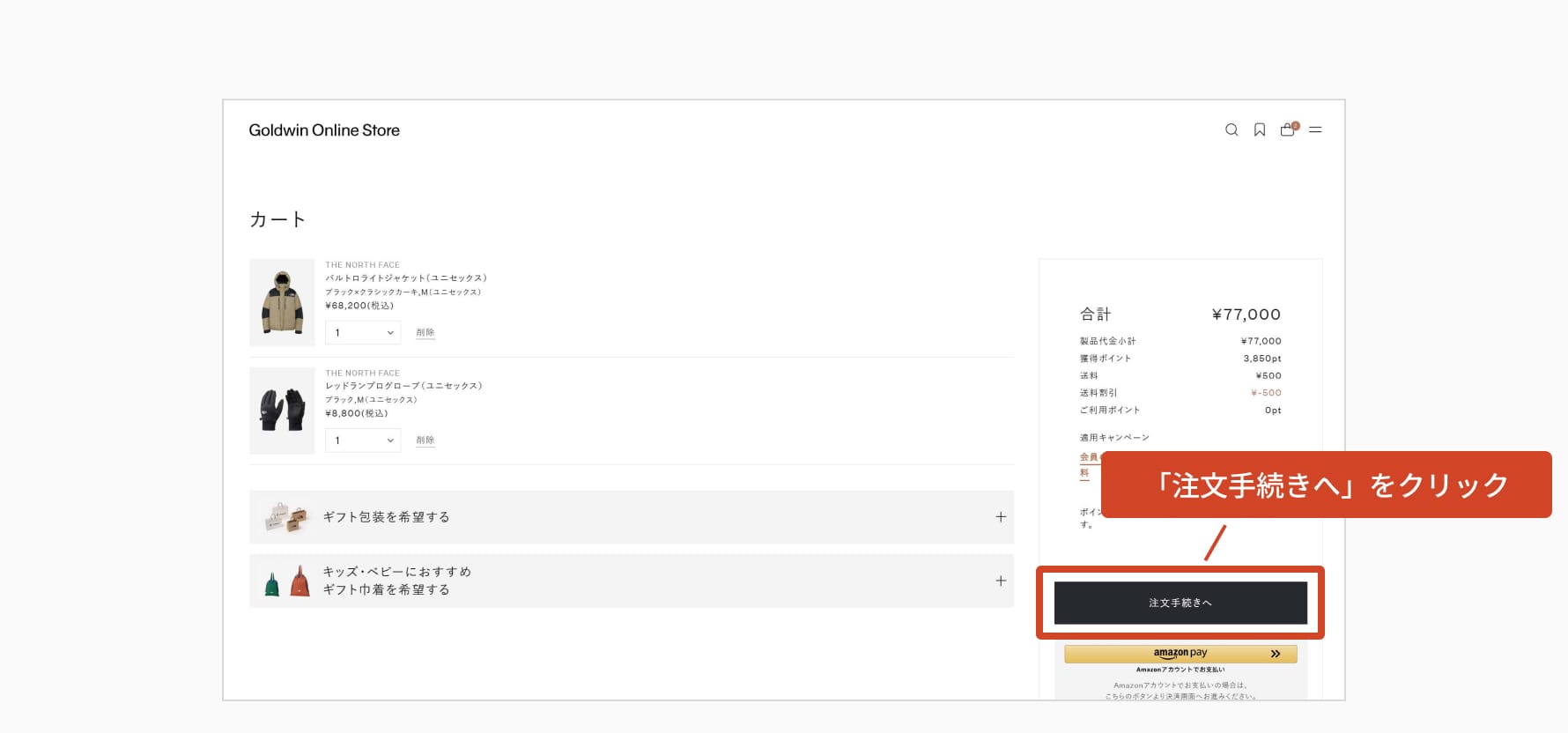Click the レッドランプログローブ product name
Viewport: 1568px width, 733px height.
coord(403,386)
